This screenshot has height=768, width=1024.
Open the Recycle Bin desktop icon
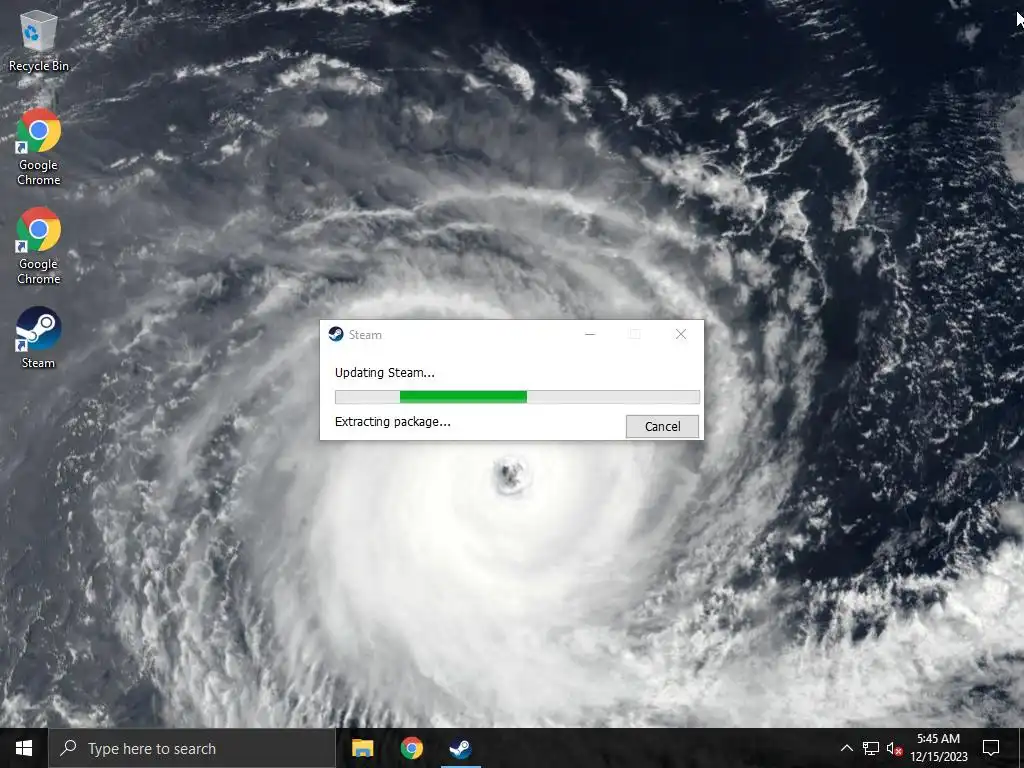pos(39,40)
